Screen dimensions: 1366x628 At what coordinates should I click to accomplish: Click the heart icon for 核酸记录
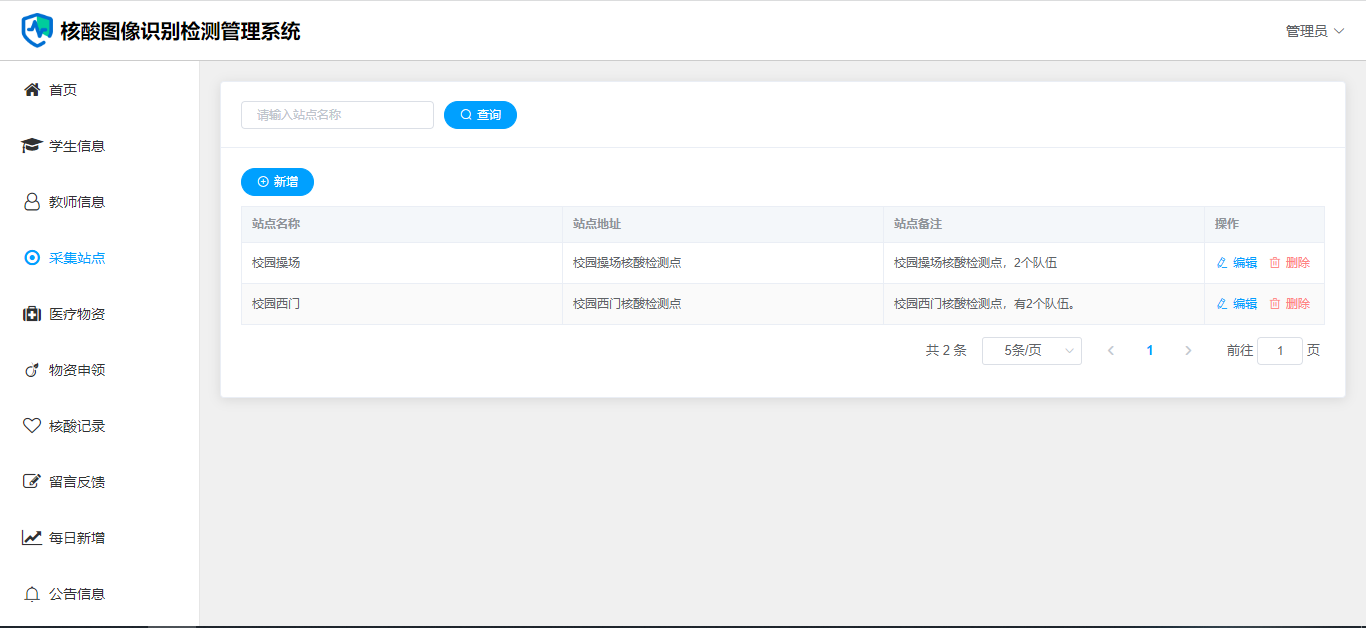(x=32, y=426)
